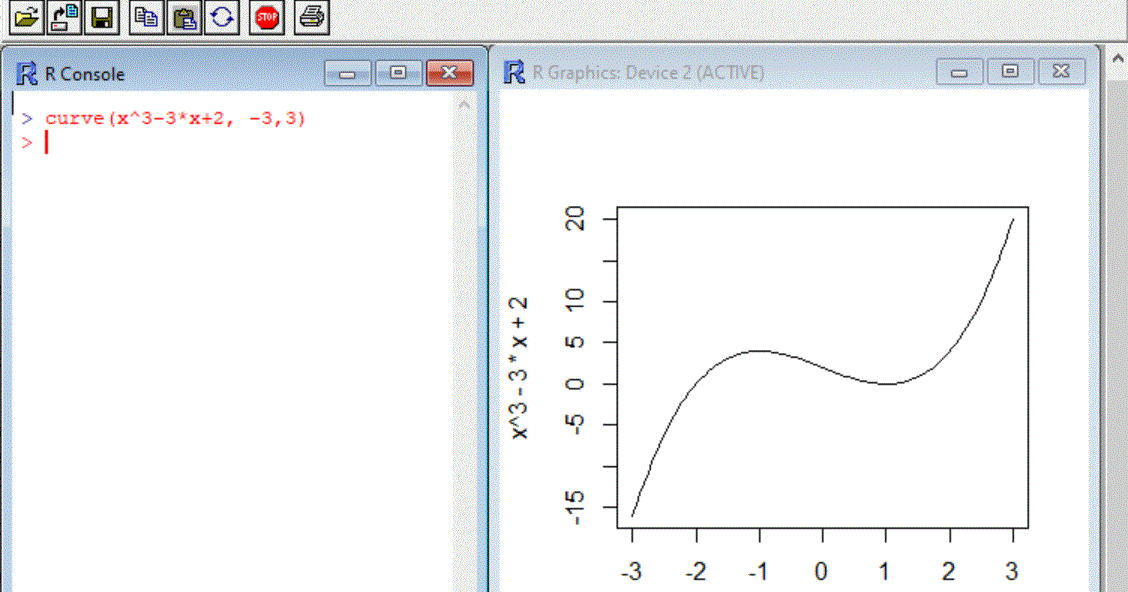Click the R Console vertical scrollbar
This screenshot has height=592, width=1128.
click(464, 300)
